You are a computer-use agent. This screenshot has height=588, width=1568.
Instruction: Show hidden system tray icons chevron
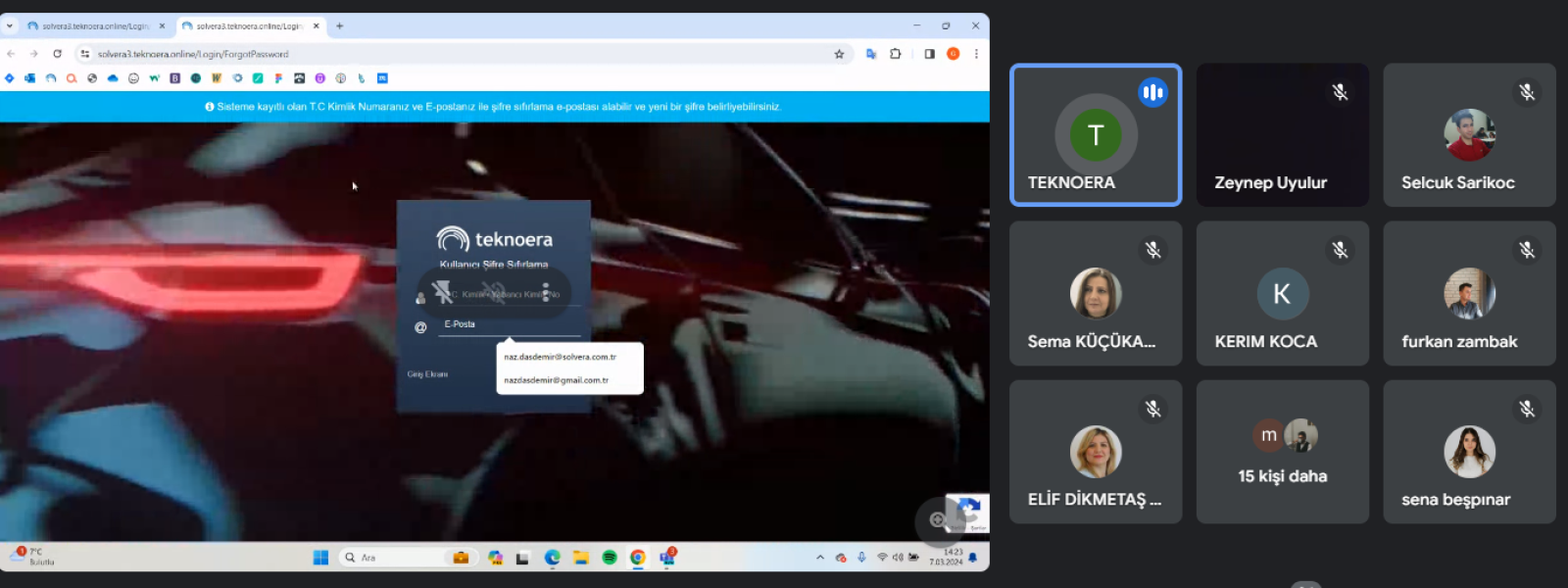820,558
